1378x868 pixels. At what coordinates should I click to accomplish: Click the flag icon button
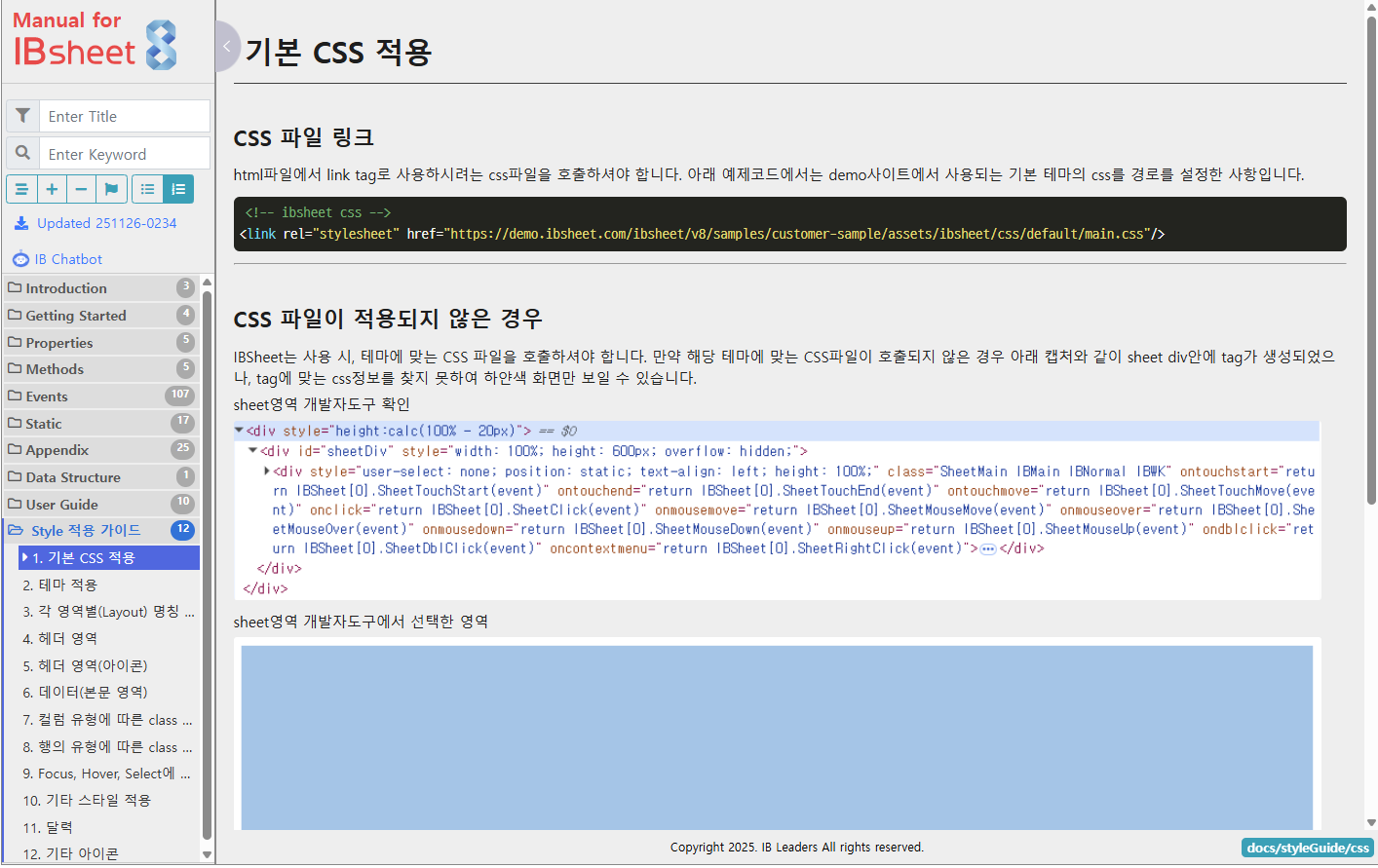[111, 189]
